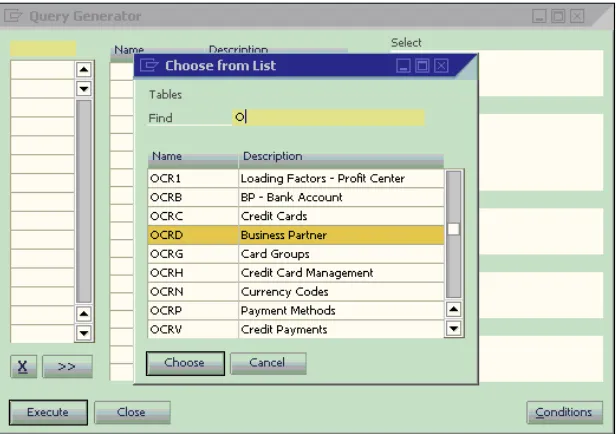Click the Credit Cards description

tap(274, 216)
